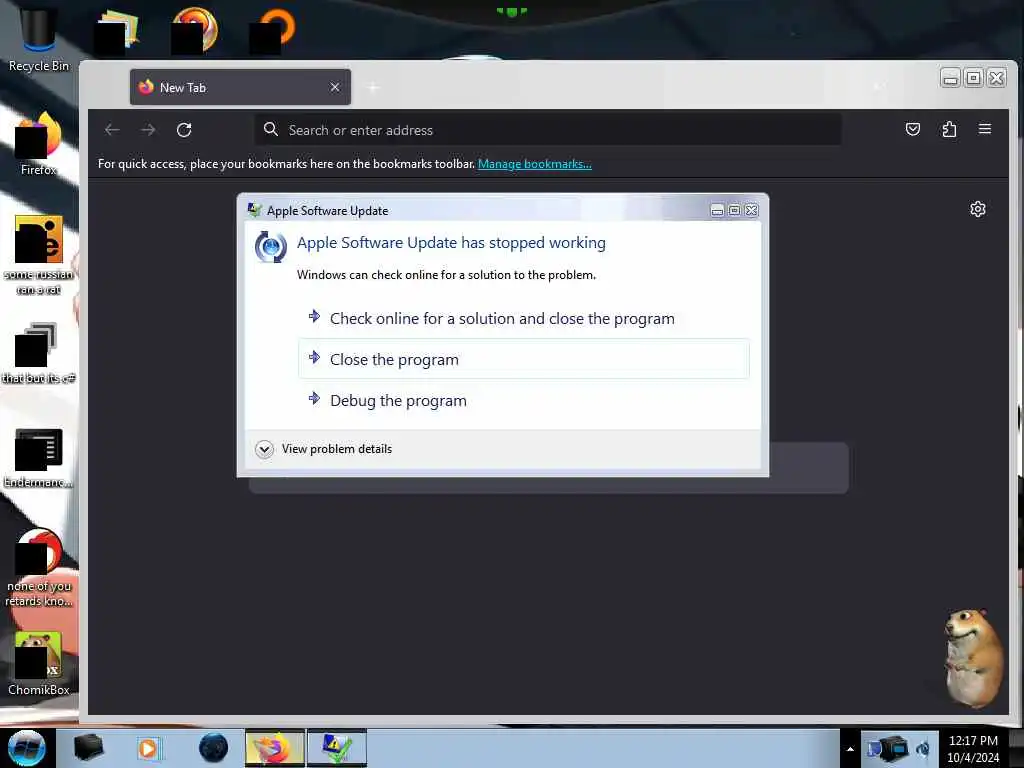Open the 'that but its c#' desktop icon
The height and width of the screenshot is (768, 1024).
point(38,353)
